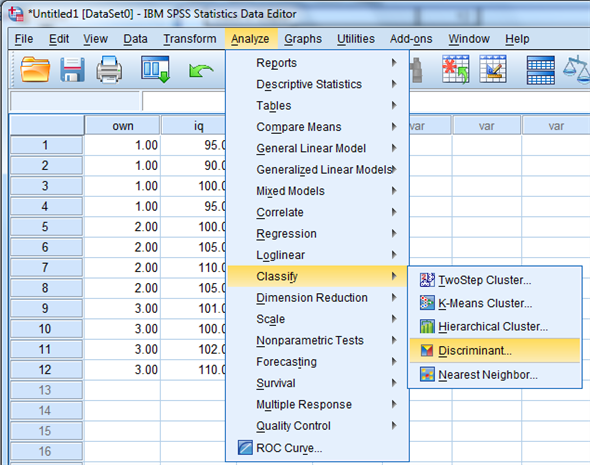Expand the Generalized Linear Models submenu
The image size is (590, 465).
tap(318, 169)
